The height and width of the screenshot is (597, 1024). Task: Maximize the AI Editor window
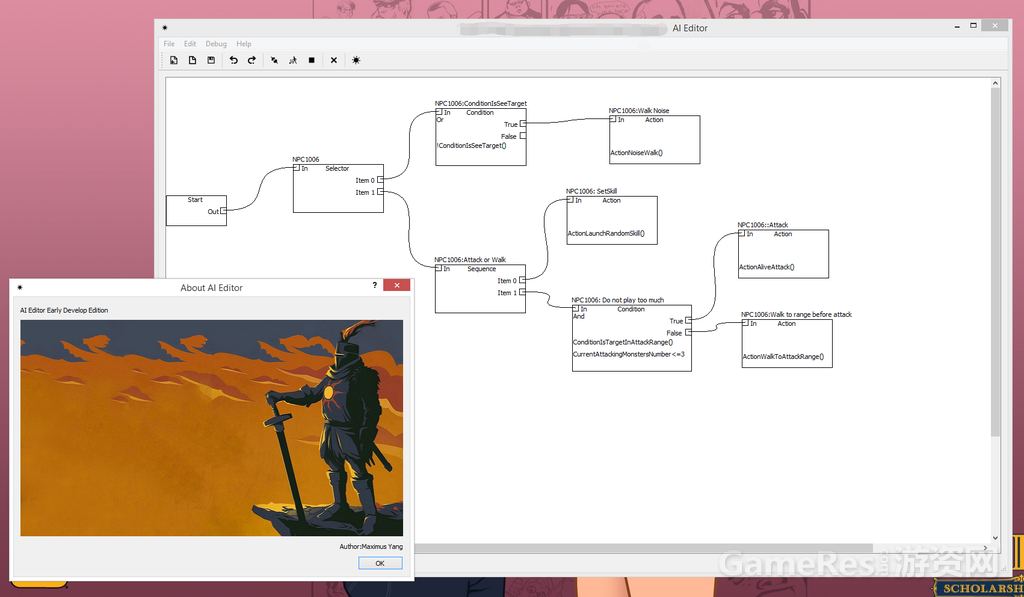click(x=973, y=25)
